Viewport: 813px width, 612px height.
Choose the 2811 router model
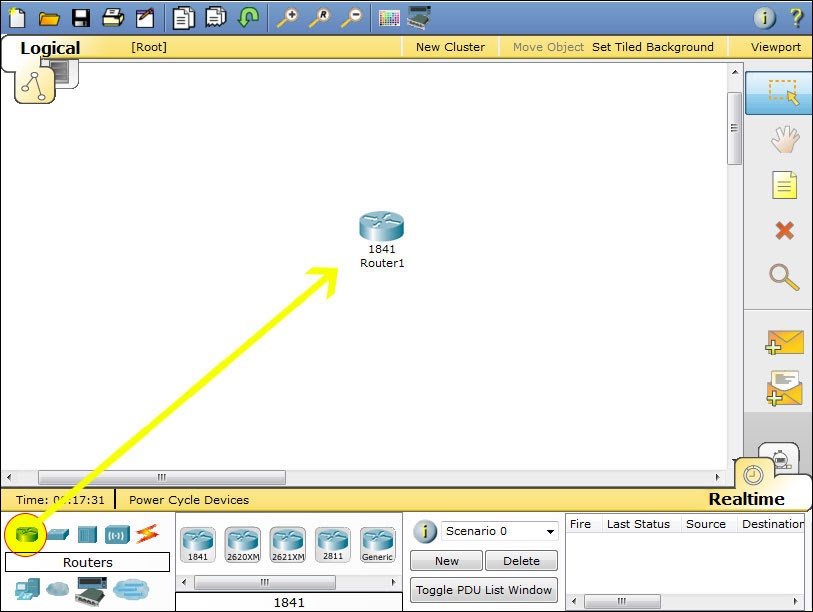[333, 545]
